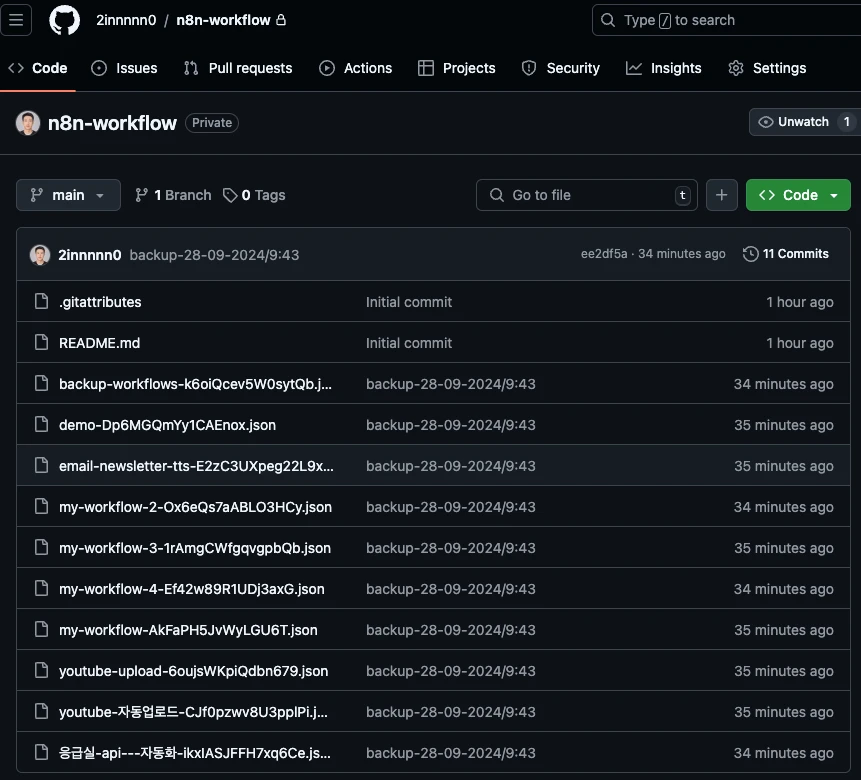This screenshot has height=780, width=861.
Task: Open the Actions tab
Action: pyautogui.click(x=356, y=68)
